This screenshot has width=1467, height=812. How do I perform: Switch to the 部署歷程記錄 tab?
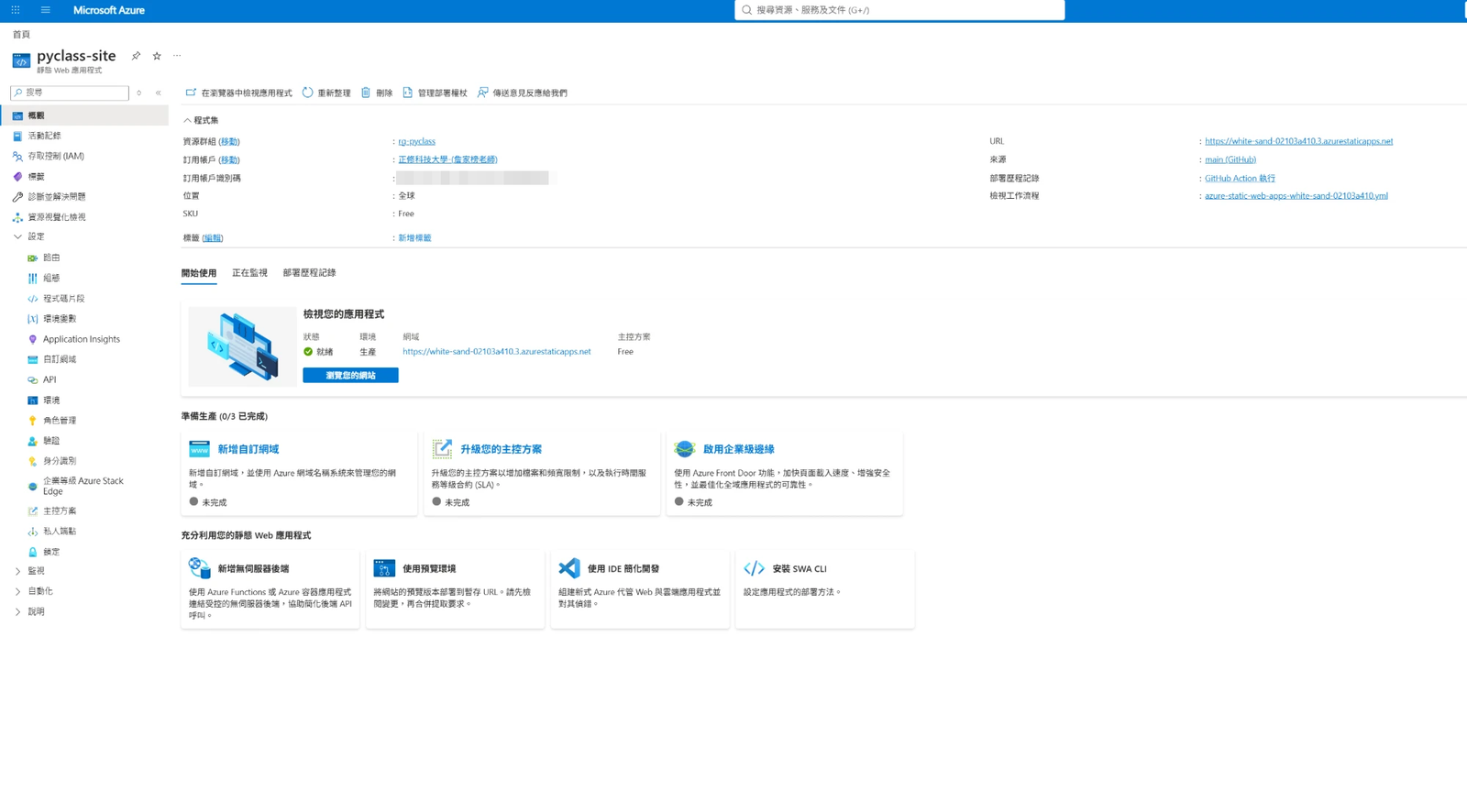coord(309,273)
